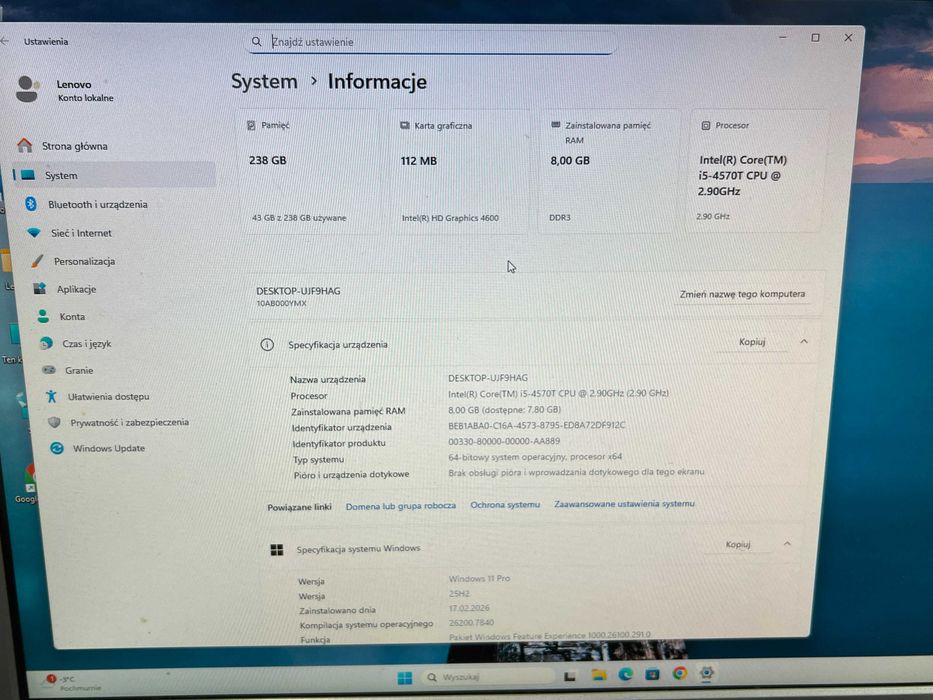Select System in the settings sidebar
The width and height of the screenshot is (933, 700).
[x=114, y=175]
